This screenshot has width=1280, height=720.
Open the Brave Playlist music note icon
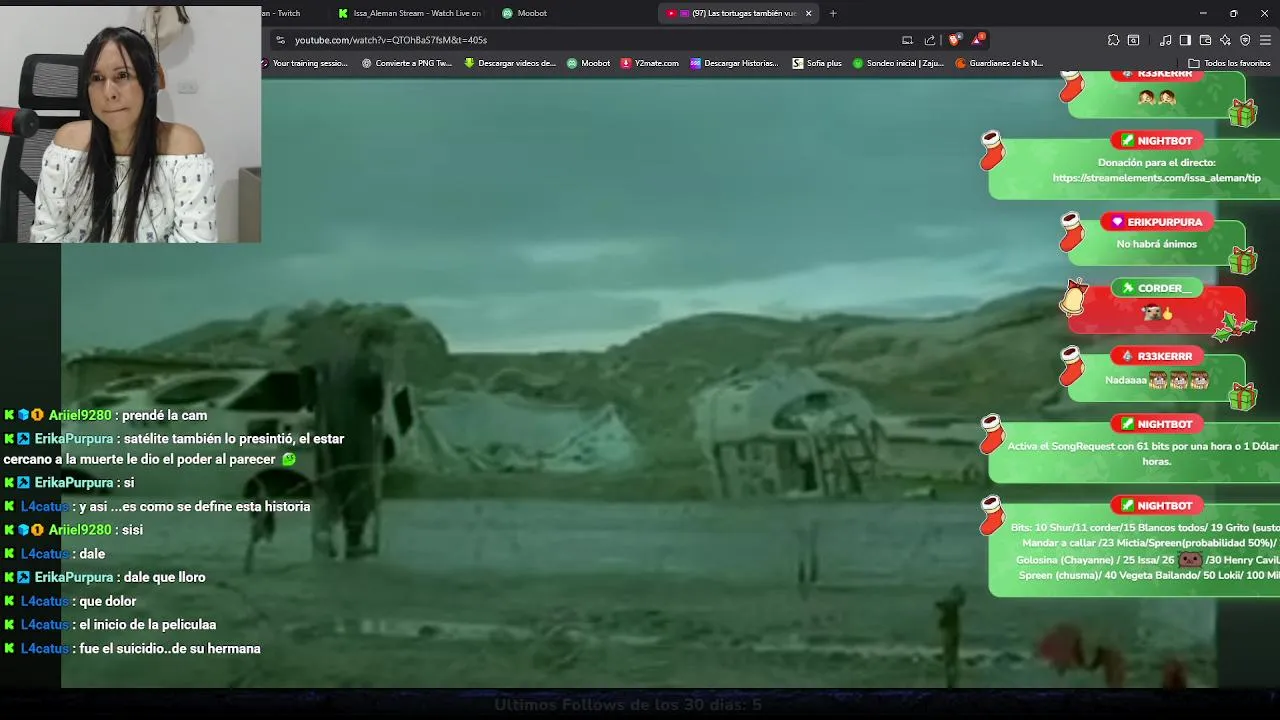tap(1166, 40)
